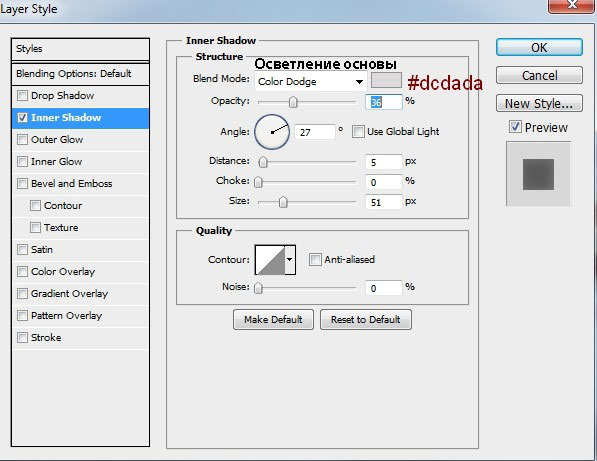Click the Noise slider handle

pos(258,288)
